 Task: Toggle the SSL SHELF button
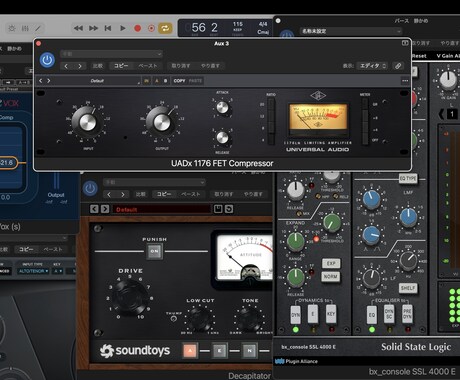408,288
